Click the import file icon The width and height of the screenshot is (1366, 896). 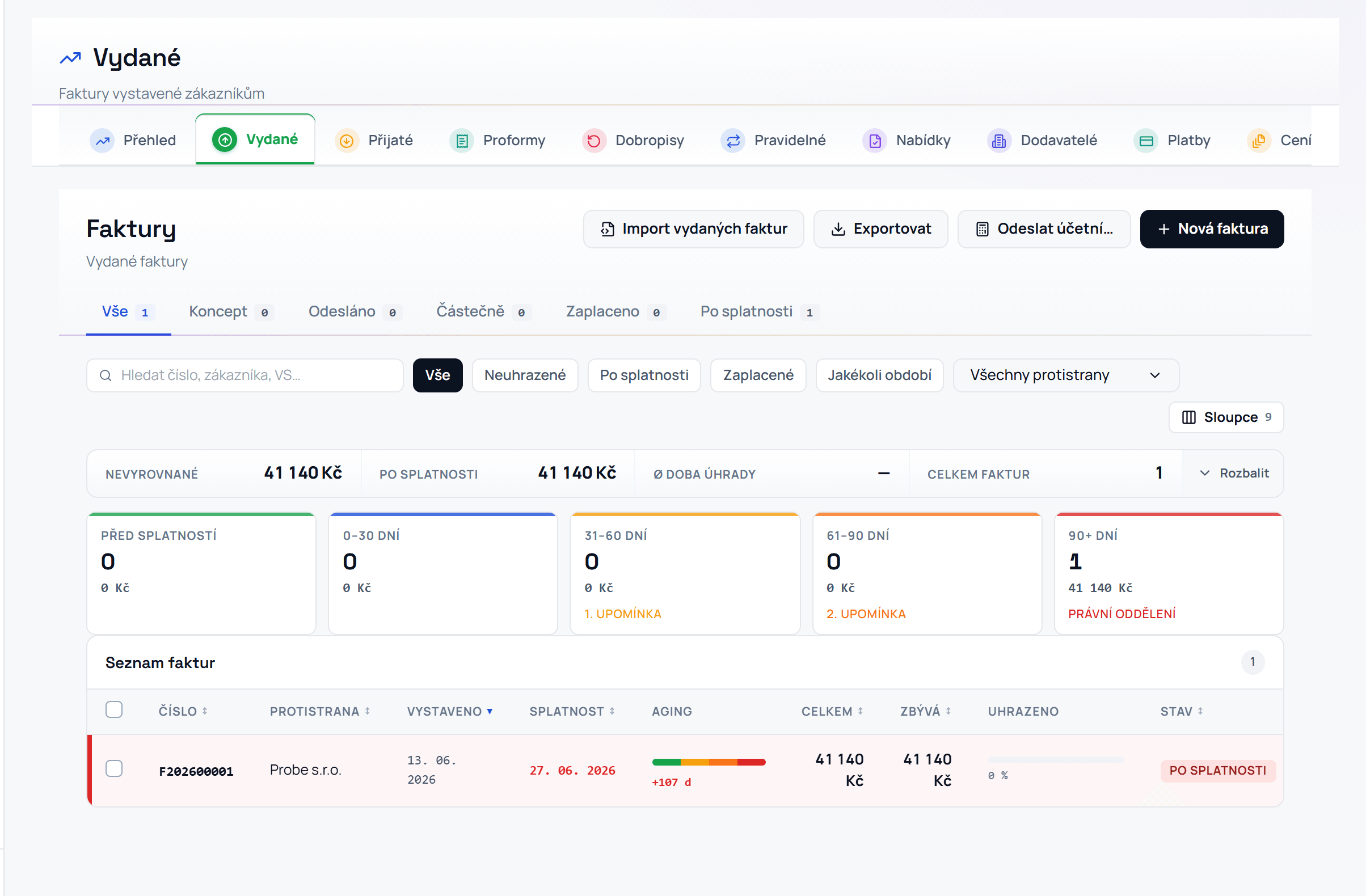click(x=607, y=229)
